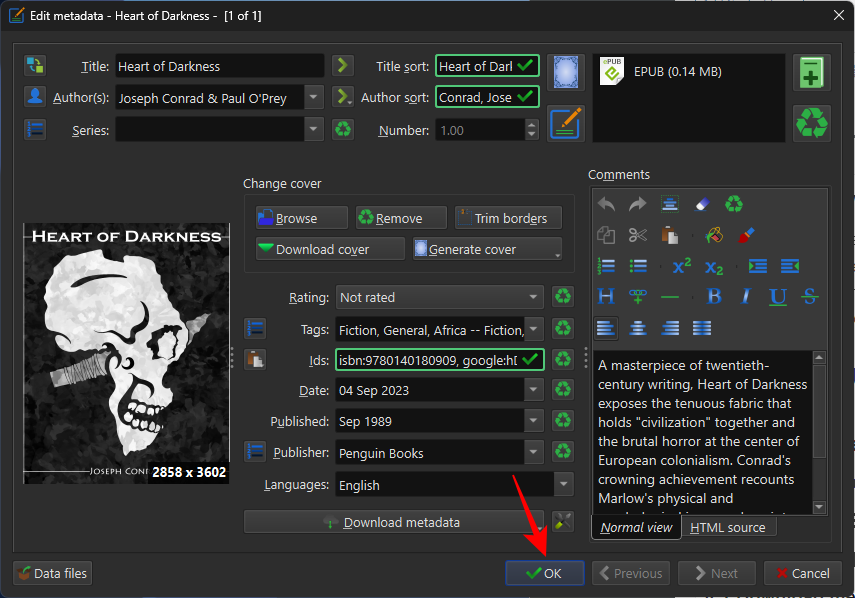Remove selected format with large recycle icon
855x598 pixels.
[811, 123]
